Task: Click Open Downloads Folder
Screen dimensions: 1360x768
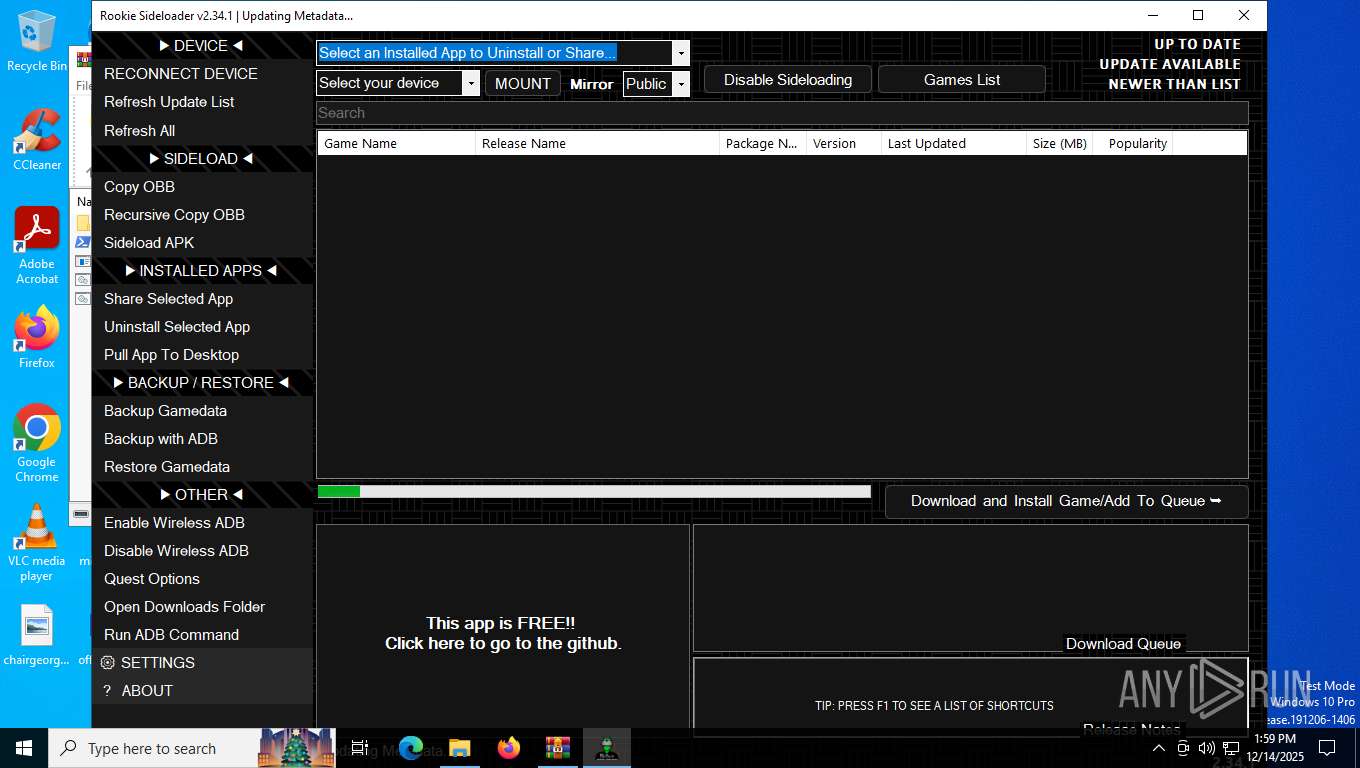Action: [202, 607]
